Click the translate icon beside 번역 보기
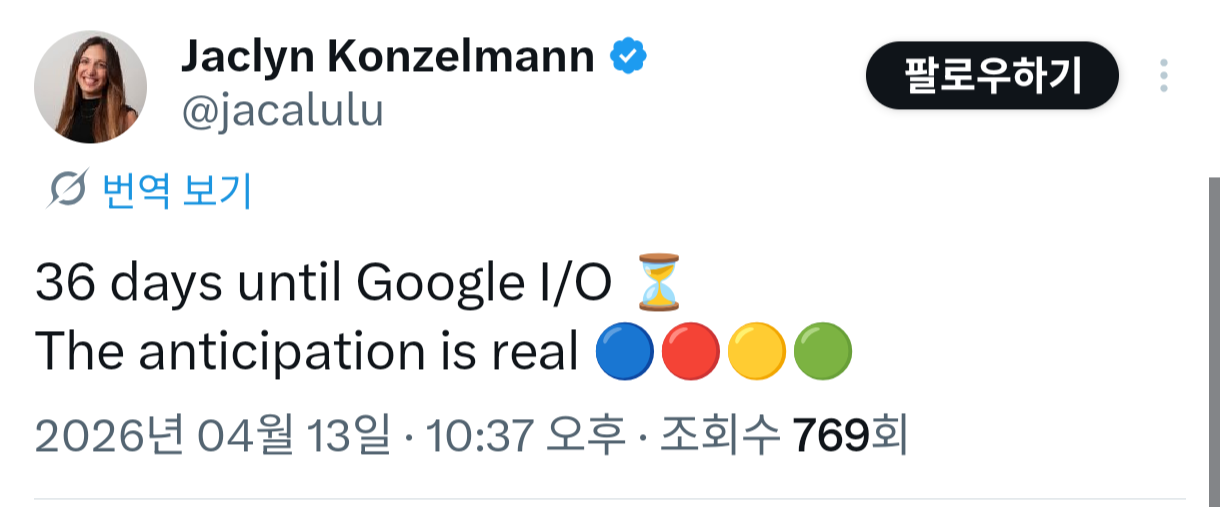 (x=67, y=190)
